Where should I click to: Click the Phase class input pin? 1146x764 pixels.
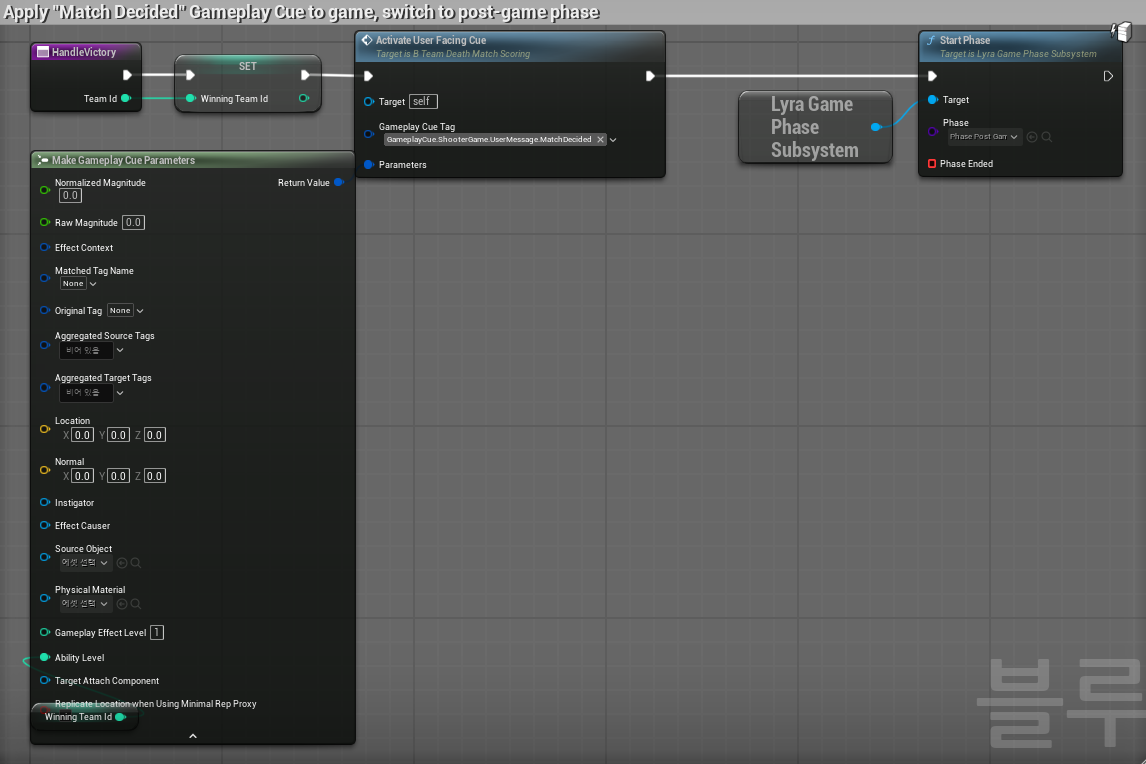point(932,132)
